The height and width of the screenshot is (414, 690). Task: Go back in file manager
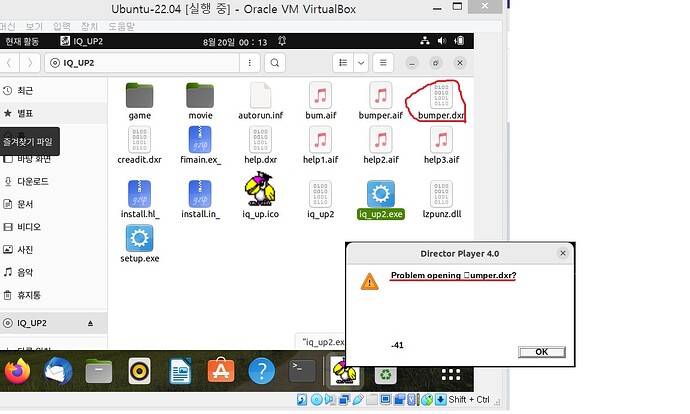(9, 63)
